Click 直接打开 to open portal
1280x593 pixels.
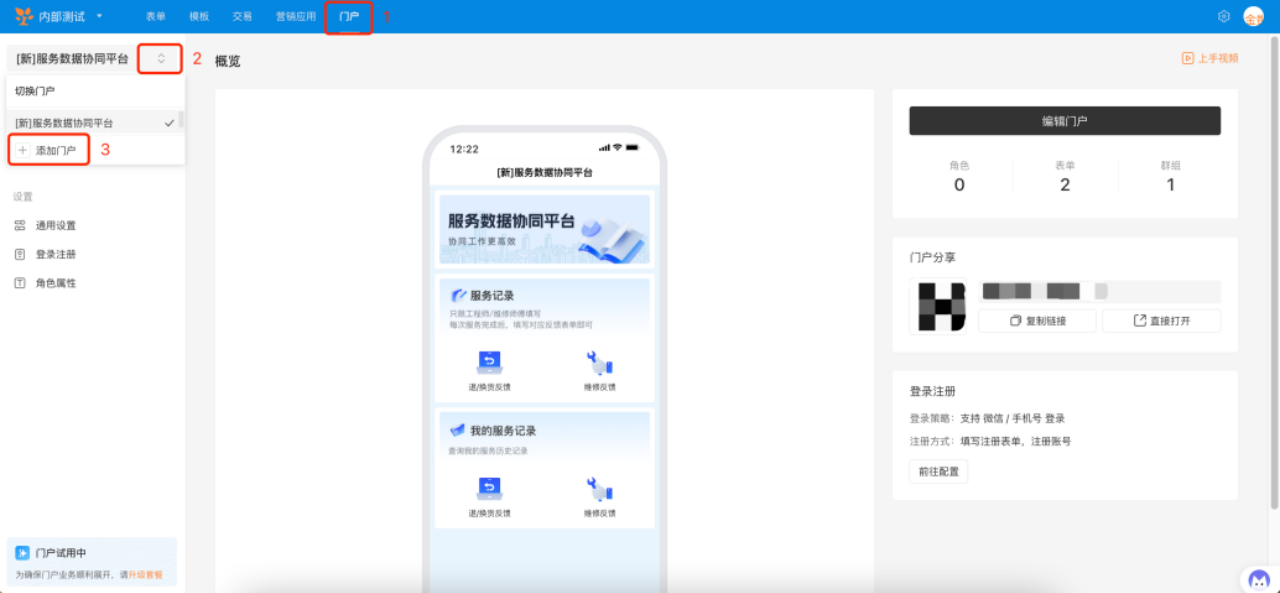pyautogui.click(x=1161, y=321)
